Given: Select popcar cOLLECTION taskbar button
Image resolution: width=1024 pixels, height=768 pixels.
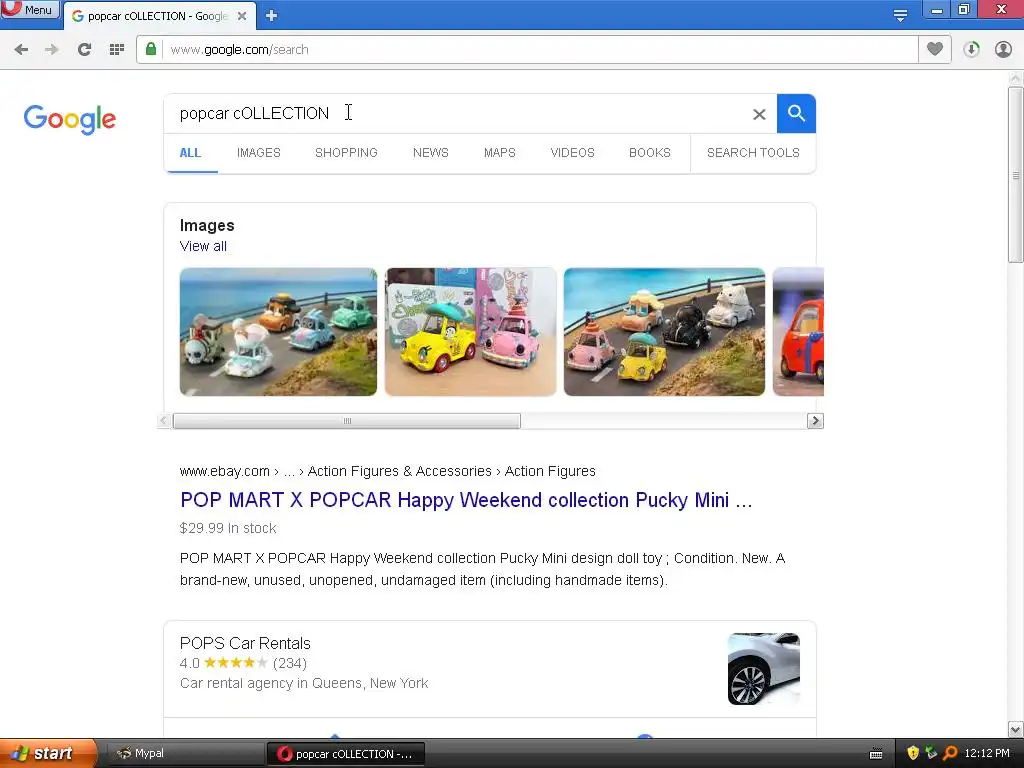Looking at the screenshot, I should pos(345,754).
